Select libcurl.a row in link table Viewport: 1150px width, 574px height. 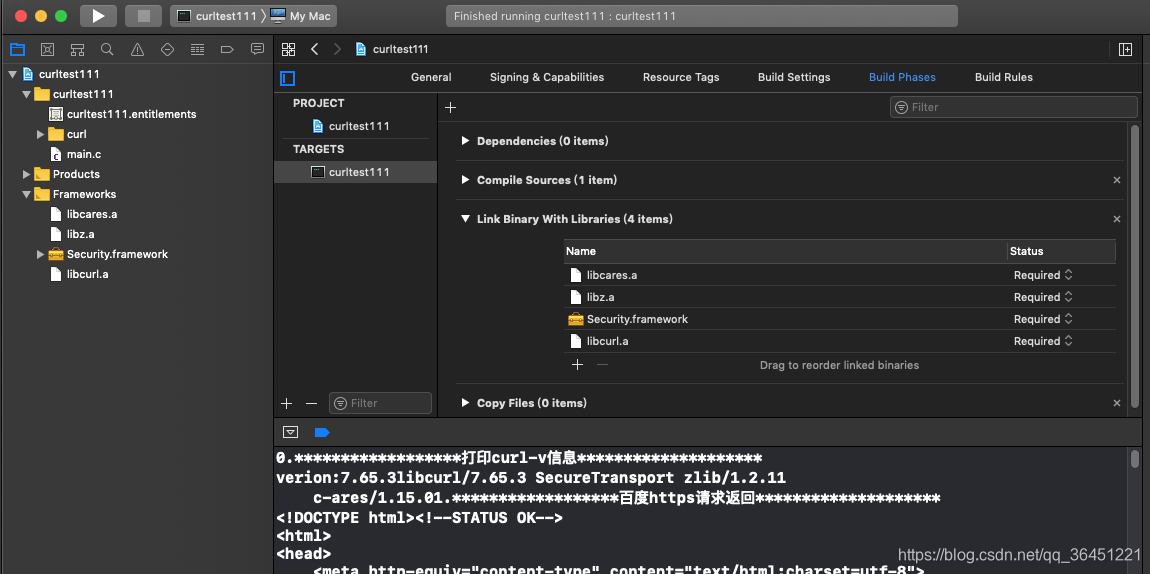click(840, 341)
